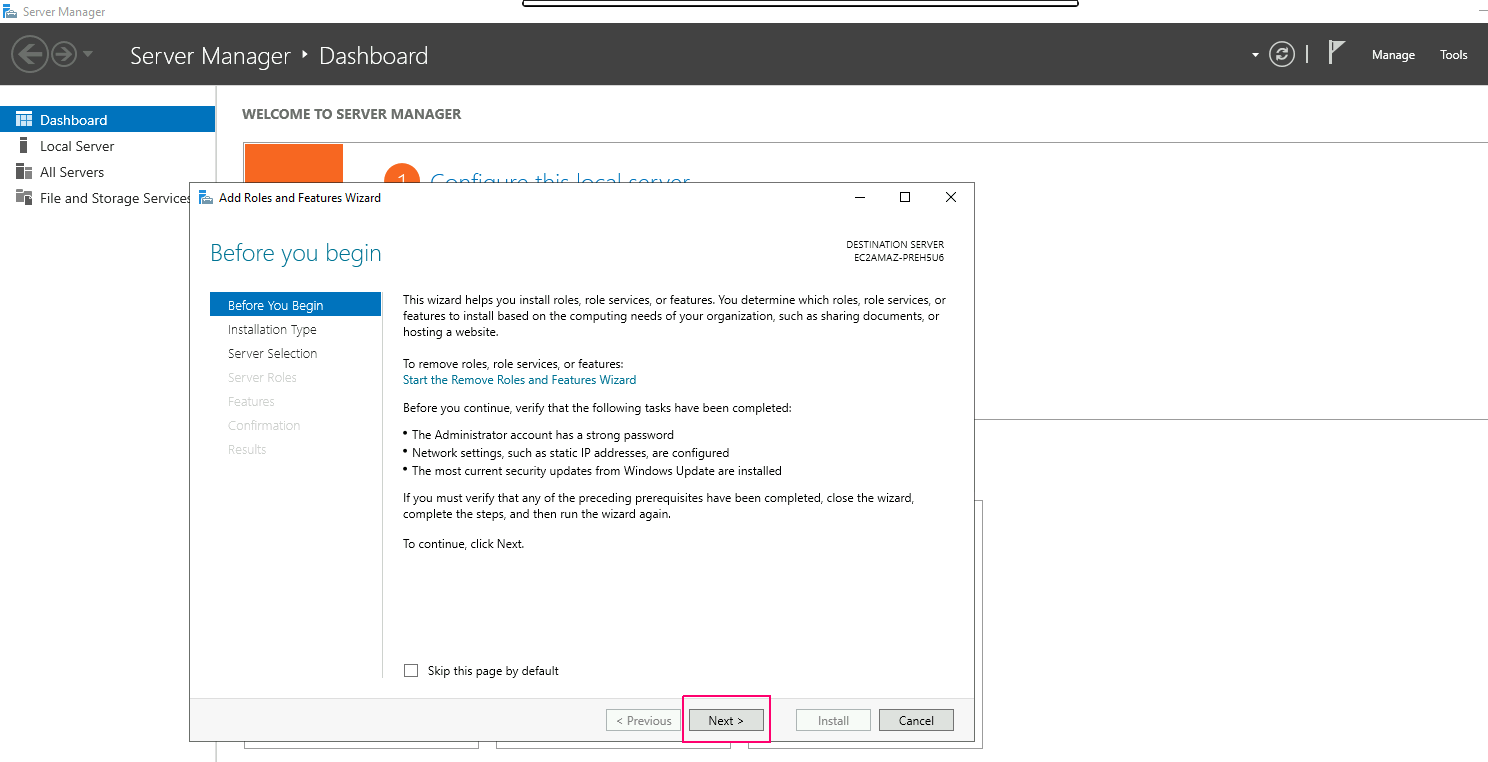Click the Server Manager forward arrow
Screen dimensions: 1488x762
pyautogui.click(x=64, y=54)
